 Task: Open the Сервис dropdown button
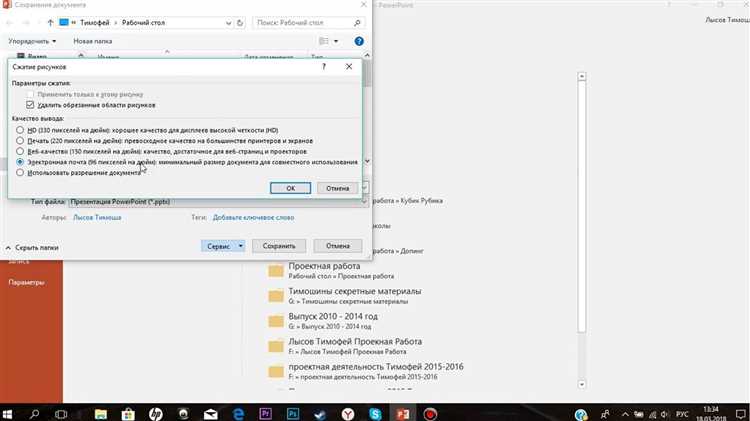click(x=223, y=246)
